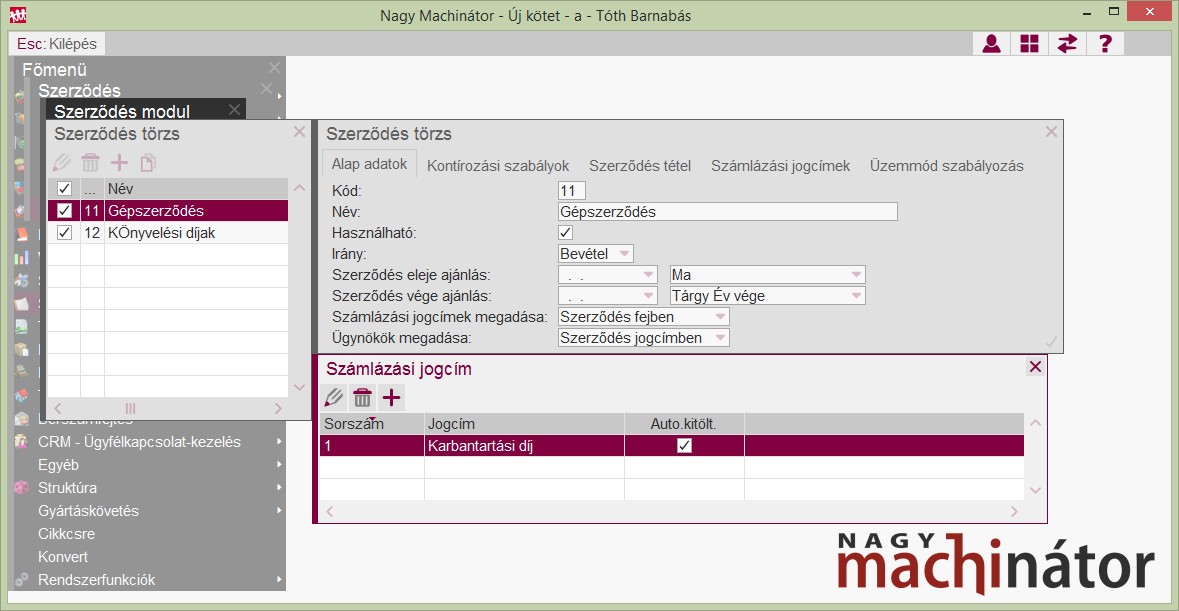
Task: Click the Auto.kitölt. column header
Action: [x=684, y=424]
